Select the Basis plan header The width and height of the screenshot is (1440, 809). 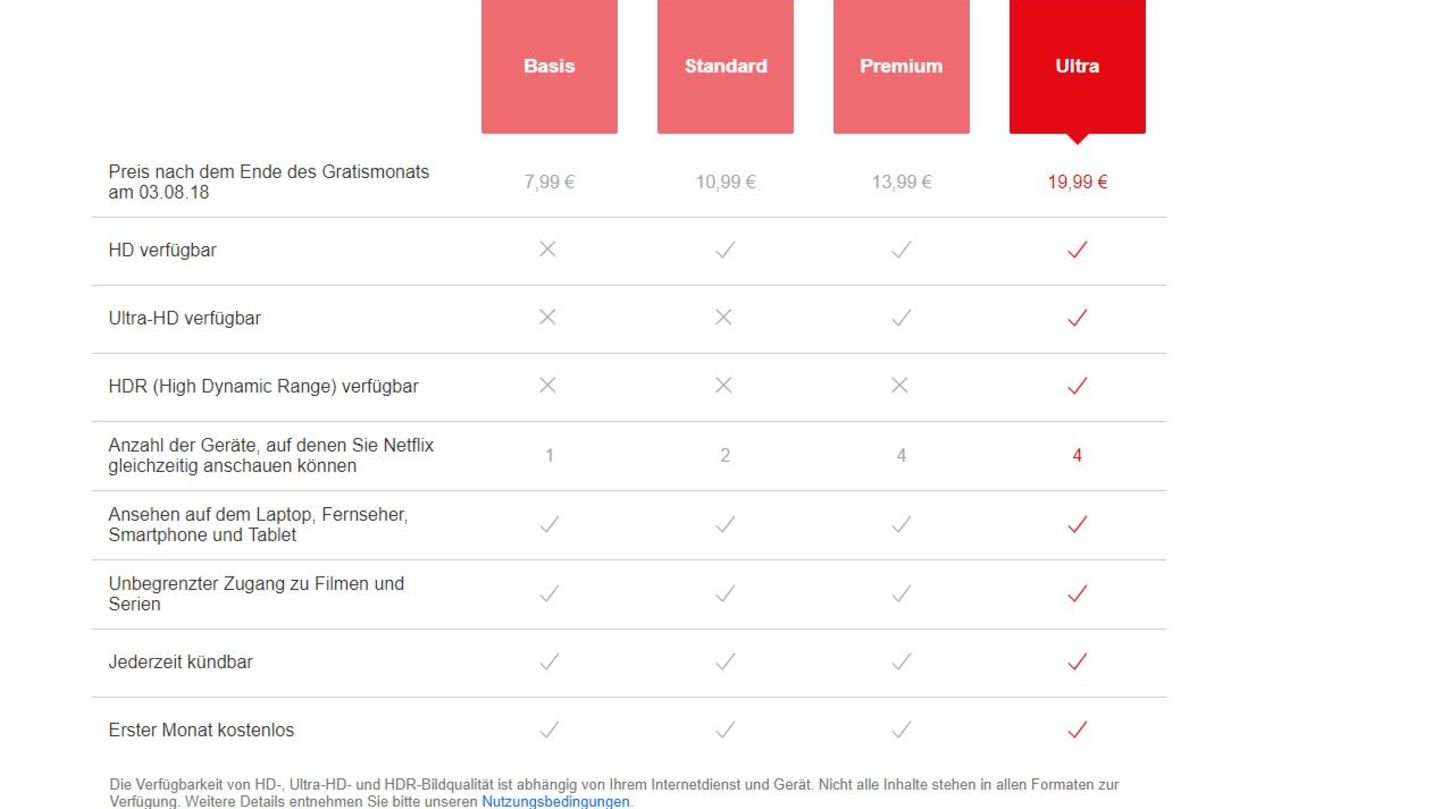(548, 66)
